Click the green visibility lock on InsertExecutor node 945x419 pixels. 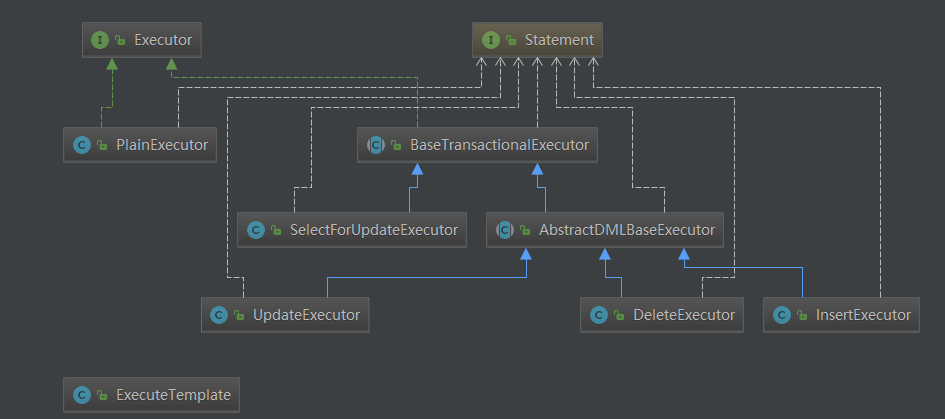(x=801, y=315)
